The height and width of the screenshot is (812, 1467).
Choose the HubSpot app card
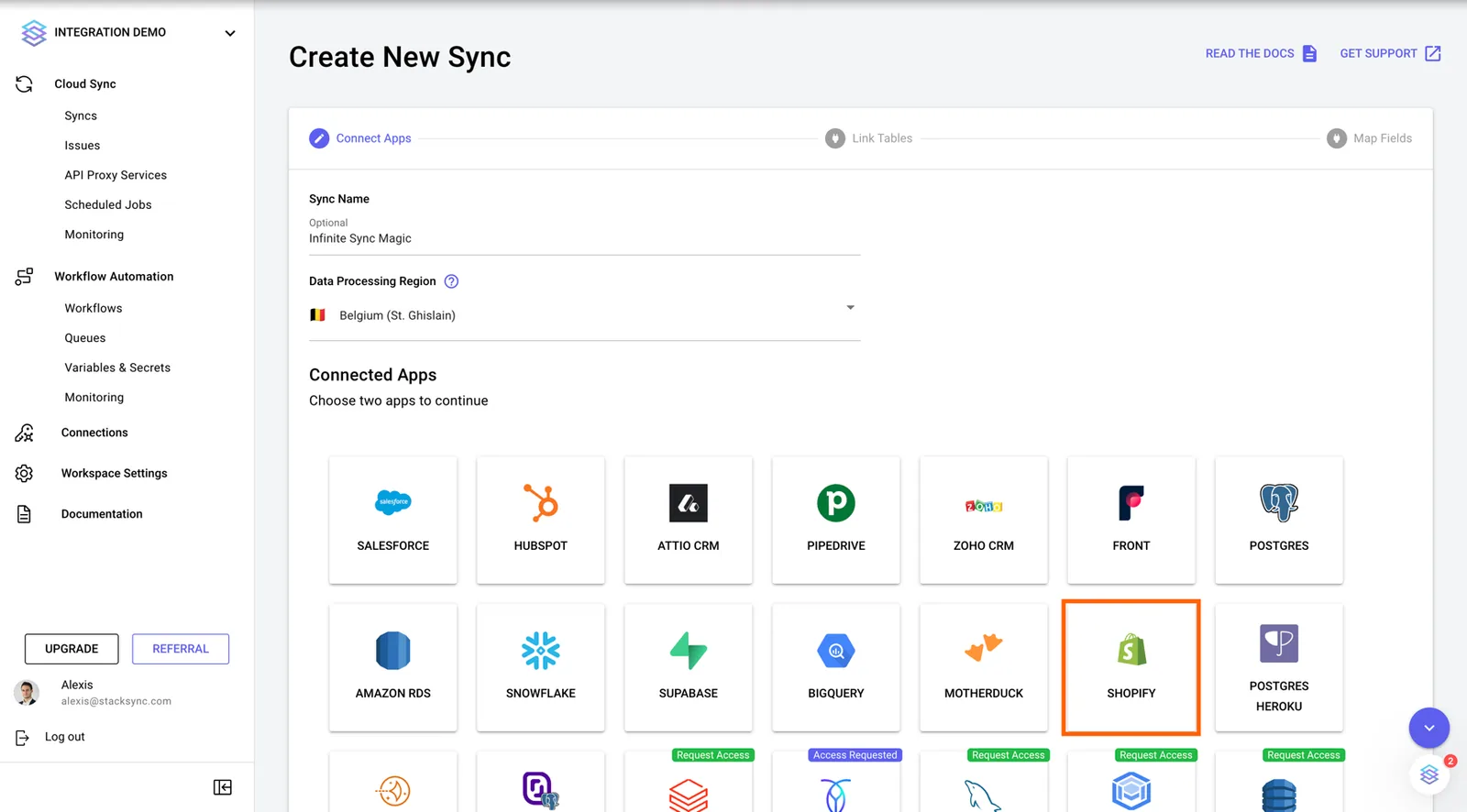[x=541, y=520]
